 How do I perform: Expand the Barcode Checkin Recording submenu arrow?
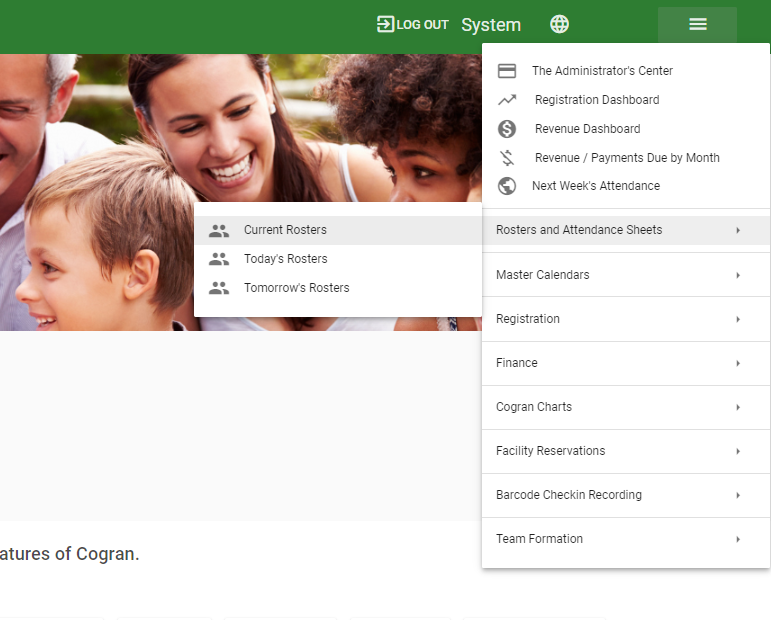738,495
